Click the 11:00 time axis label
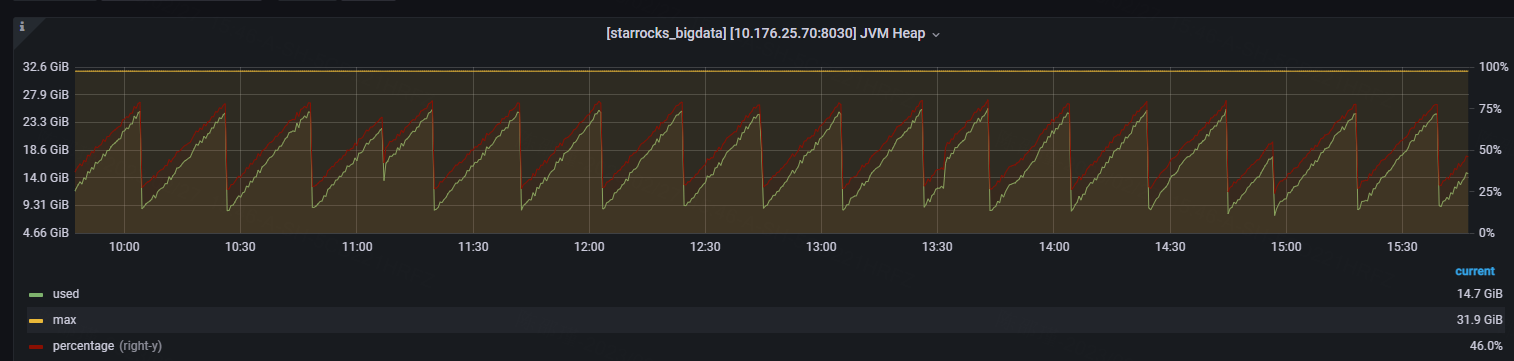 click(356, 247)
